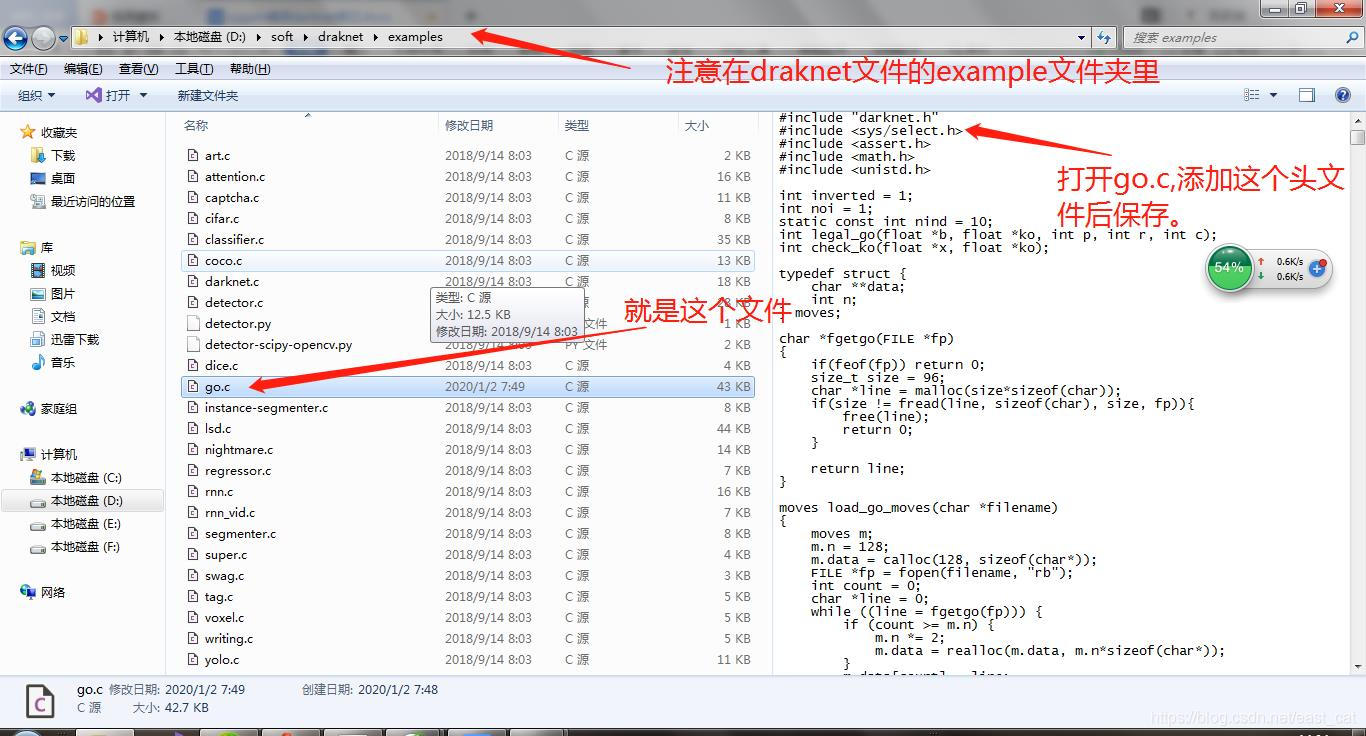This screenshot has height=736, width=1366.
Task: Open the 组织 dropdown in toolbar
Action: pos(37,95)
